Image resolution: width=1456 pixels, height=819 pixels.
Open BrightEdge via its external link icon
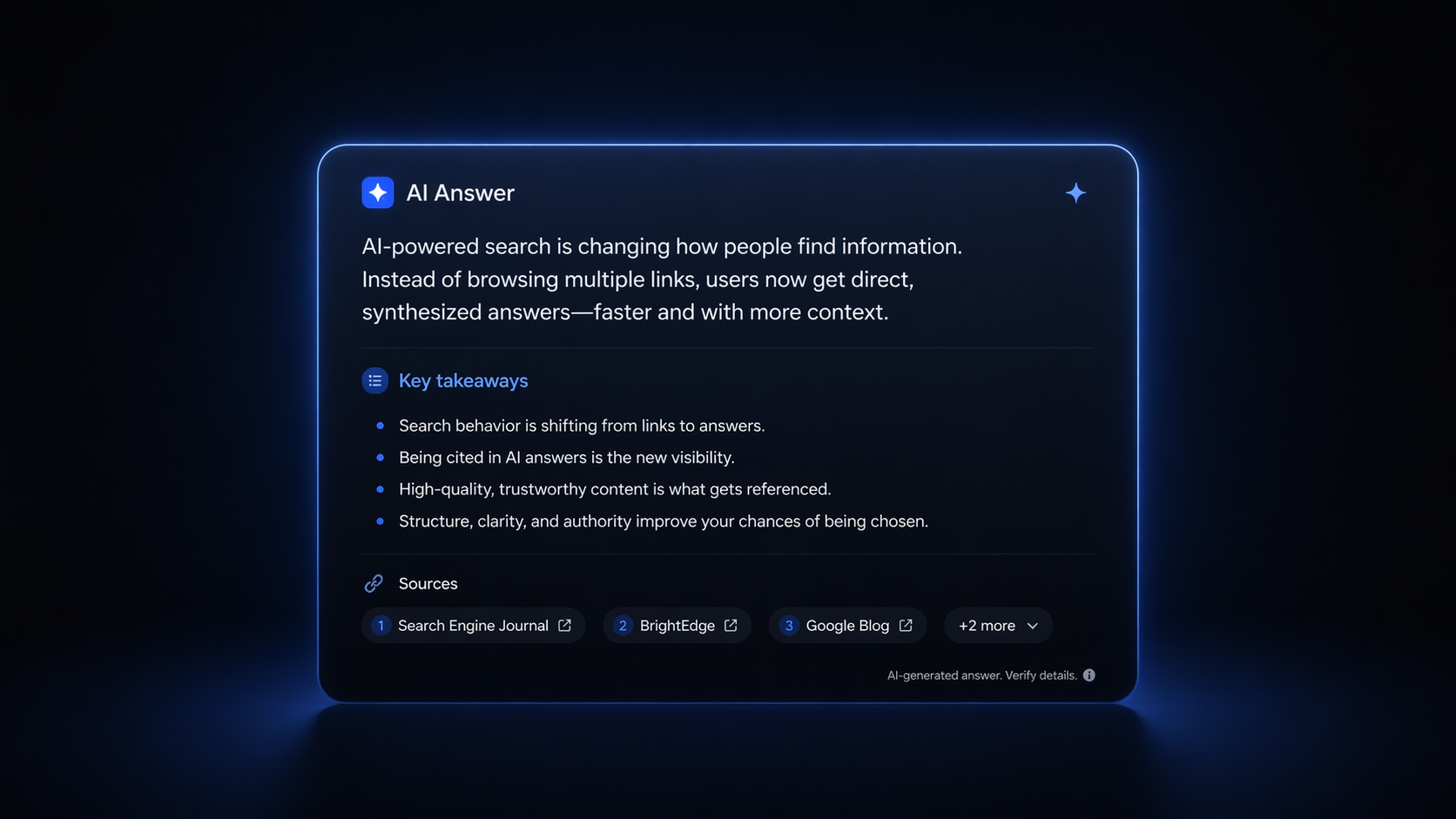[731, 625]
